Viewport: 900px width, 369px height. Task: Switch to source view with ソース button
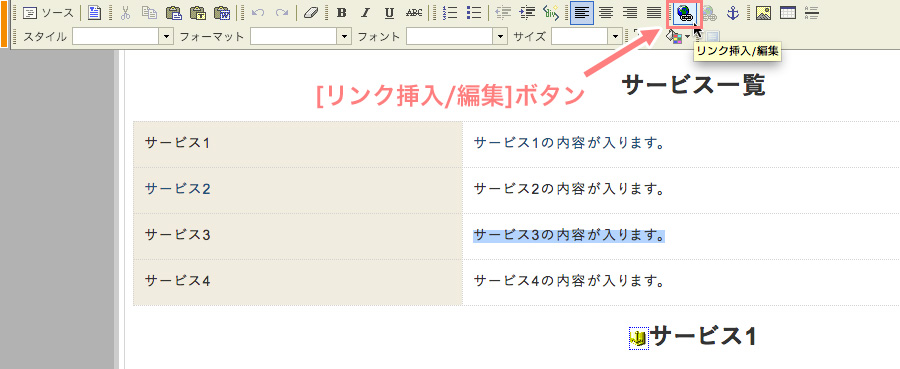(x=48, y=13)
